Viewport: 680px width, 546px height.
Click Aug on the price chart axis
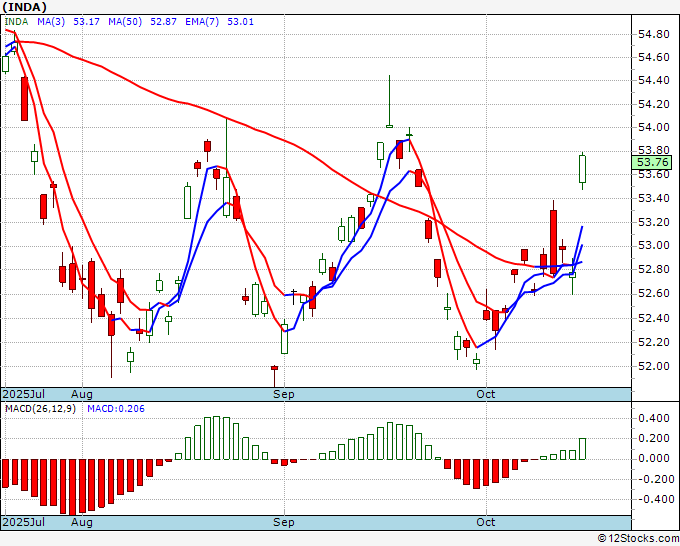82,394
